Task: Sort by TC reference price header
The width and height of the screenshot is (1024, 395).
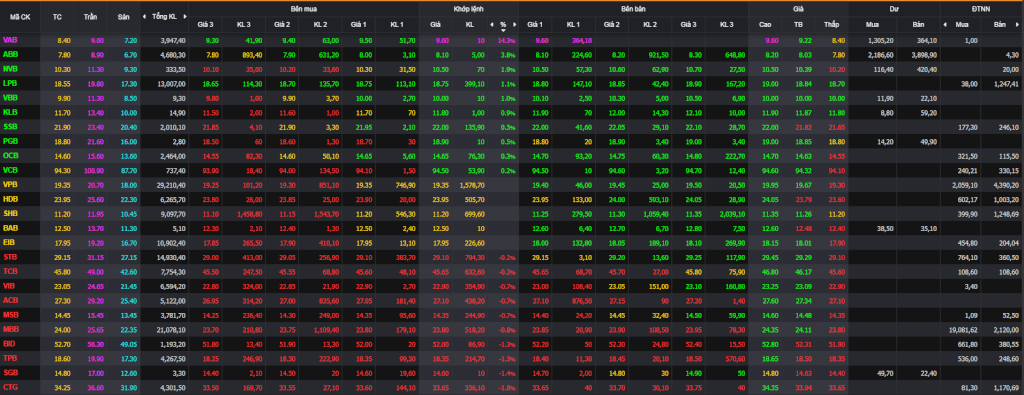Action: [x=57, y=16]
